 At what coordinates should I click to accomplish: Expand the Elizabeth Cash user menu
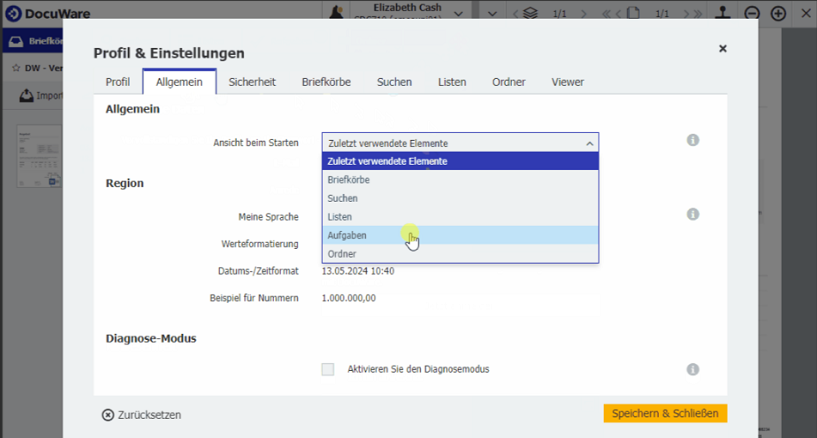tap(459, 13)
